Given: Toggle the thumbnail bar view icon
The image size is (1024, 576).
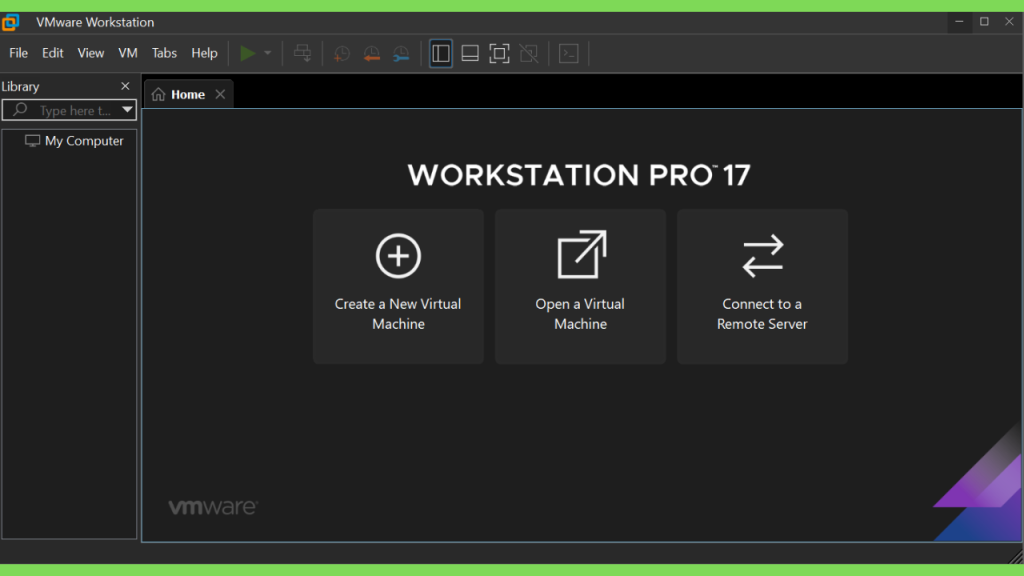Looking at the screenshot, I should [x=470, y=54].
